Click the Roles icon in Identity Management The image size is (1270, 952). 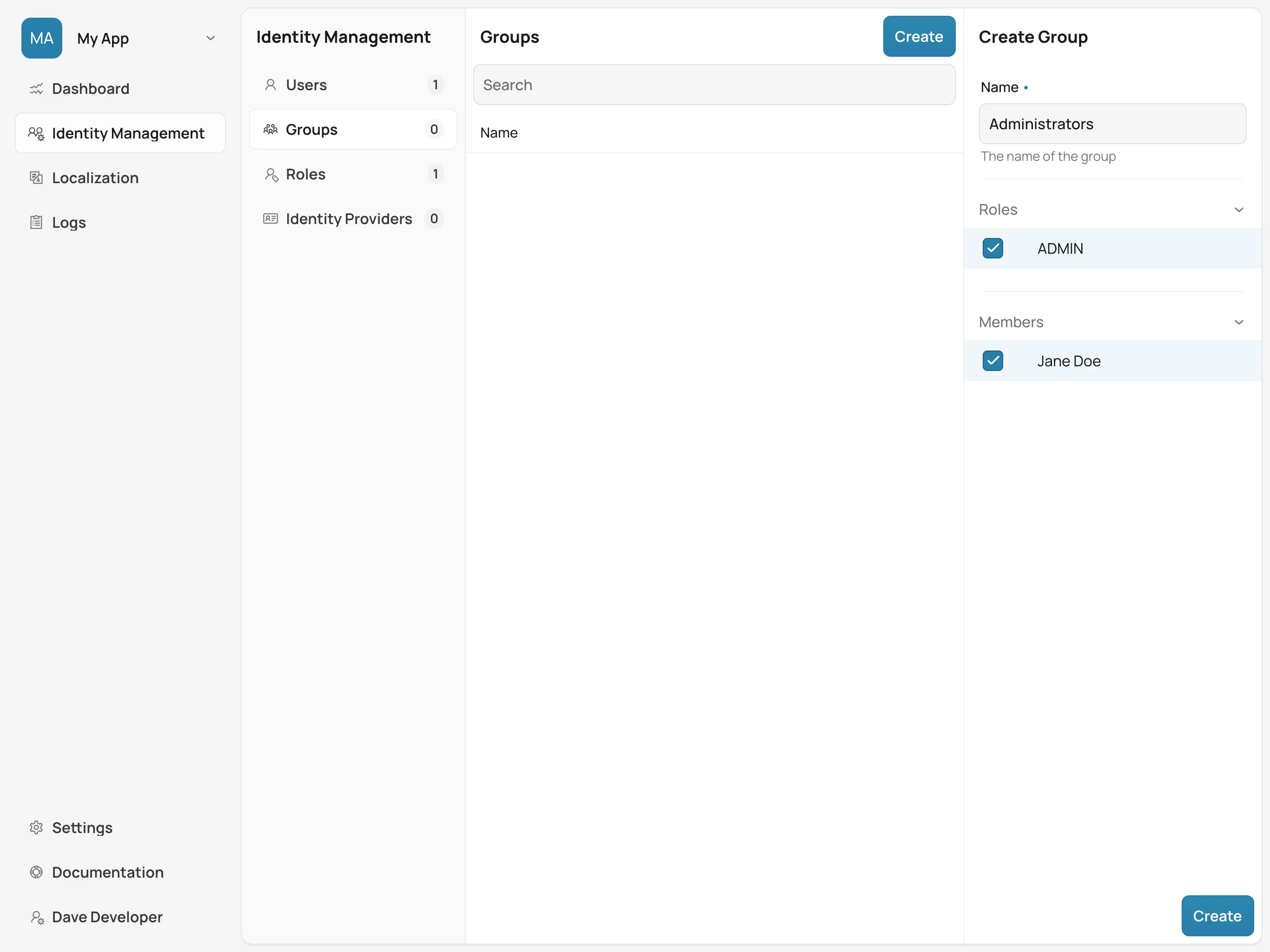click(x=271, y=174)
